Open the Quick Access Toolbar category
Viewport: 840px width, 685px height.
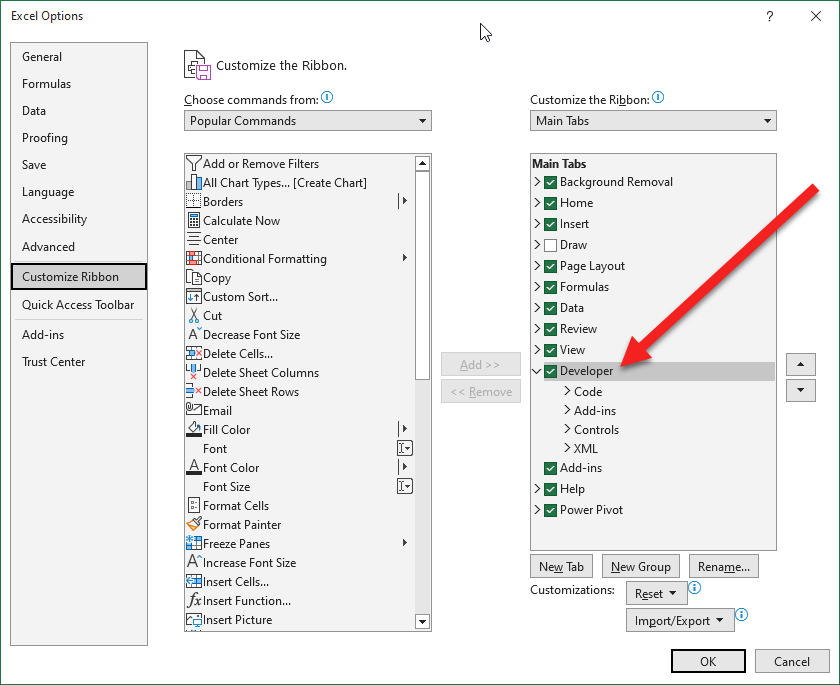point(78,305)
